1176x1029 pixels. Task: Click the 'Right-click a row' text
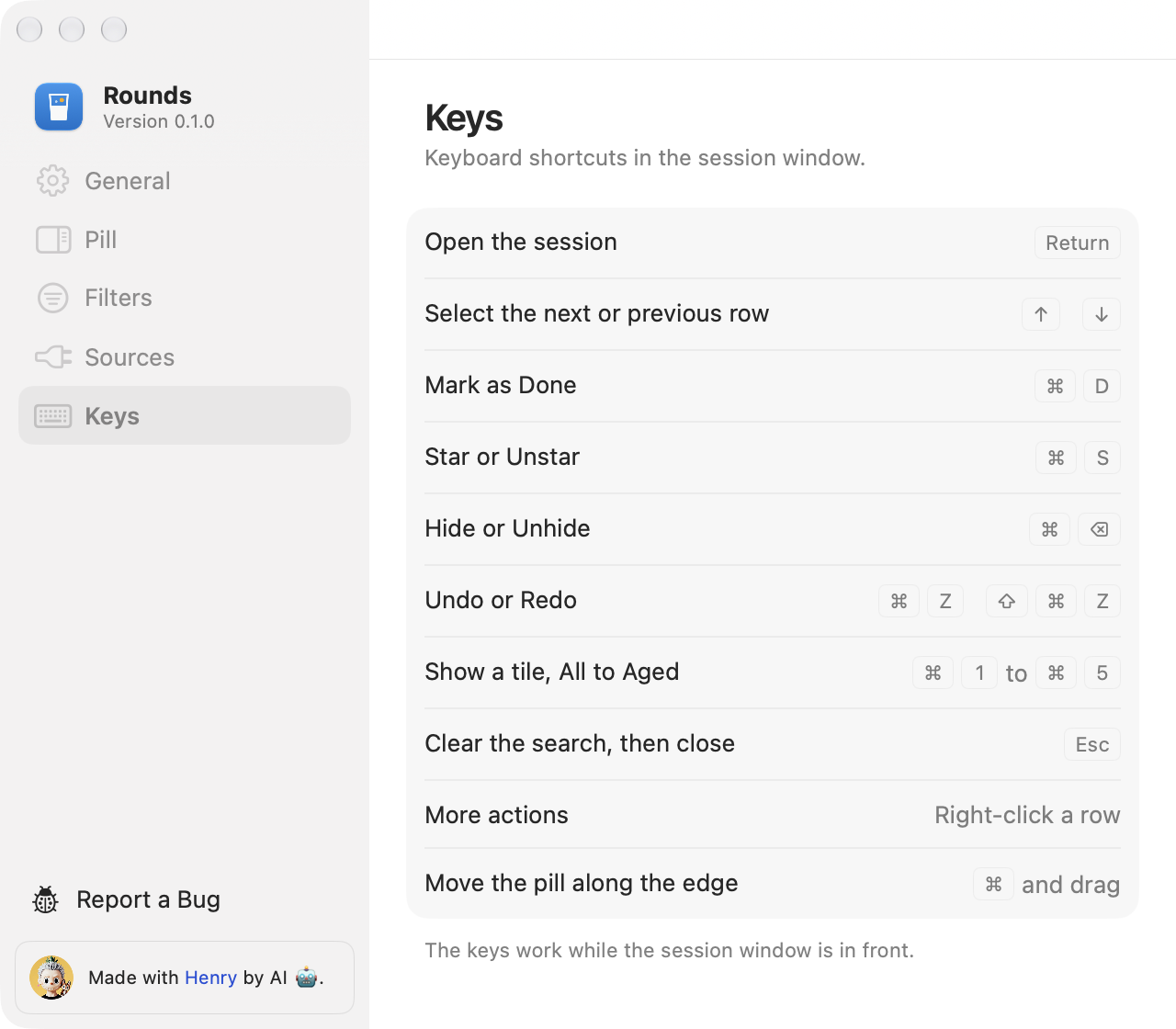click(1027, 815)
